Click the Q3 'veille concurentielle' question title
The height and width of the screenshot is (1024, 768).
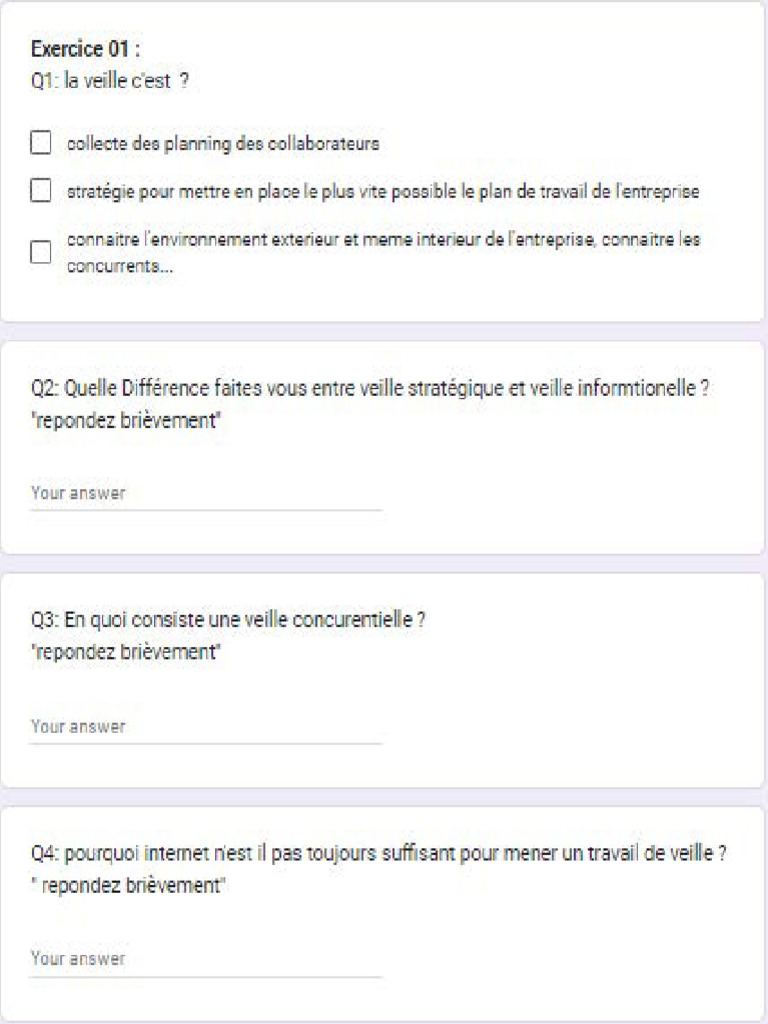pos(229,621)
